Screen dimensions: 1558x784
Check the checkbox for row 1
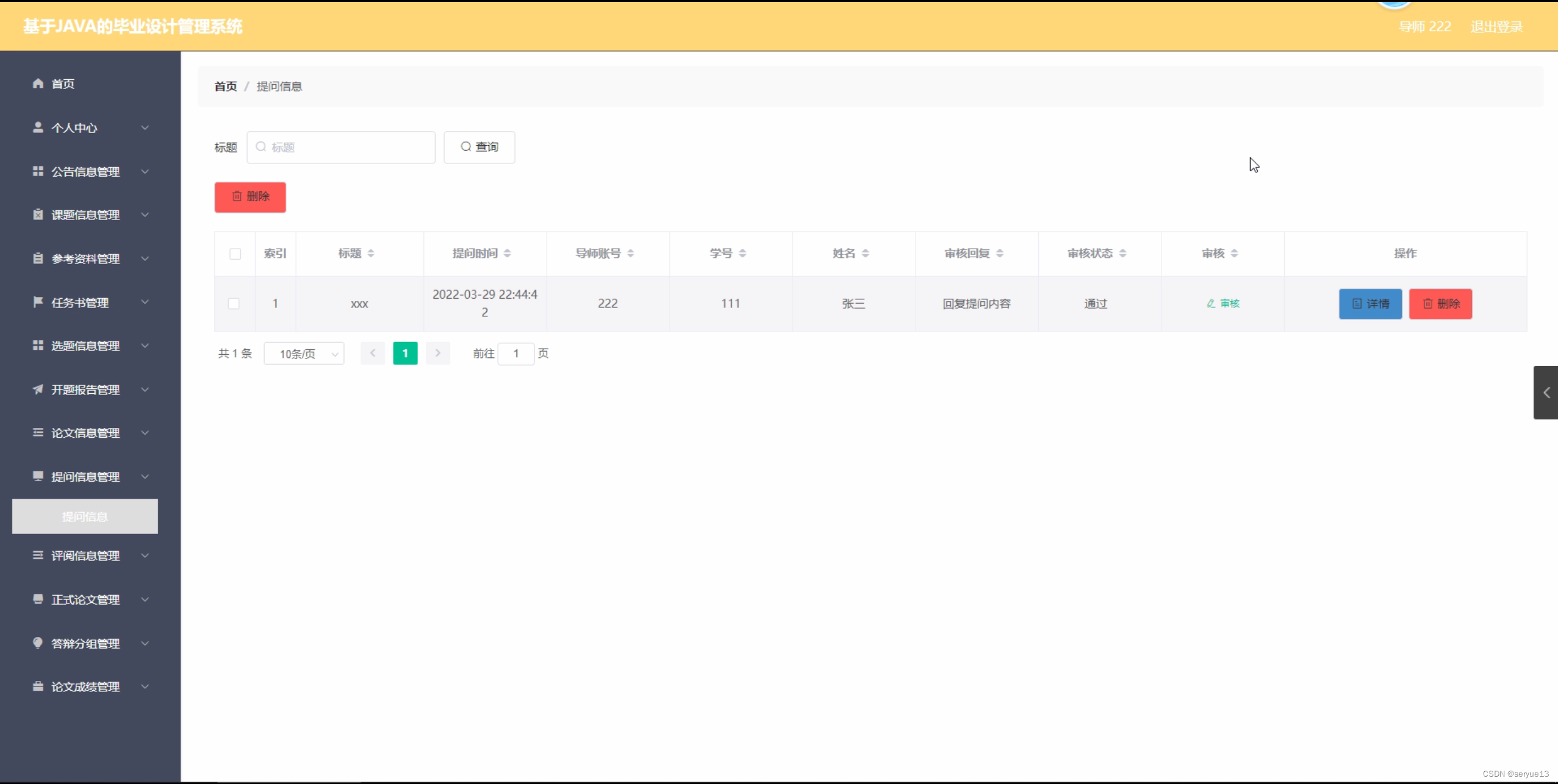click(234, 304)
